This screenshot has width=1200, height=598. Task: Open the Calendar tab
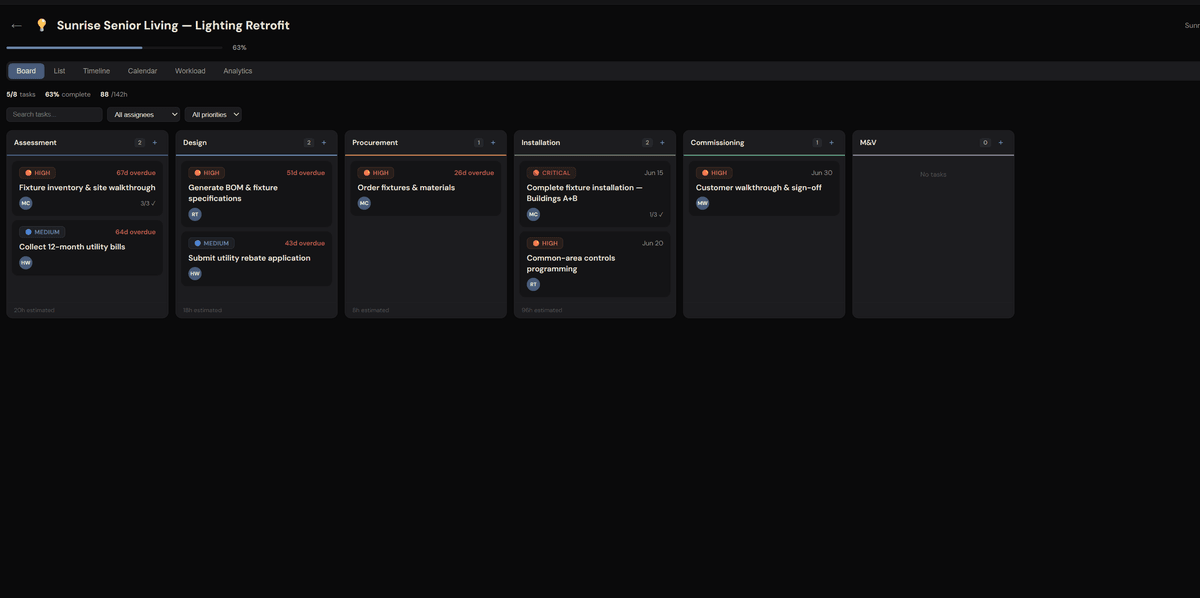click(142, 71)
